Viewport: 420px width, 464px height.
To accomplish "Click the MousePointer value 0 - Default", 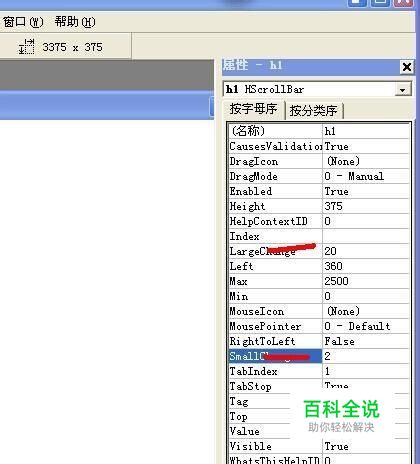I will click(366, 326).
